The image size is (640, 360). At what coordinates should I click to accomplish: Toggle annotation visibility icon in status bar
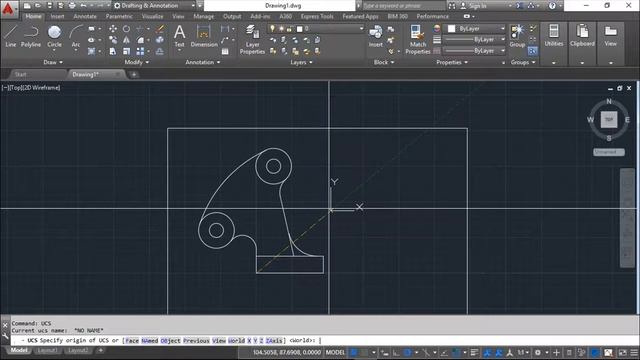click(x=487, y=353)
